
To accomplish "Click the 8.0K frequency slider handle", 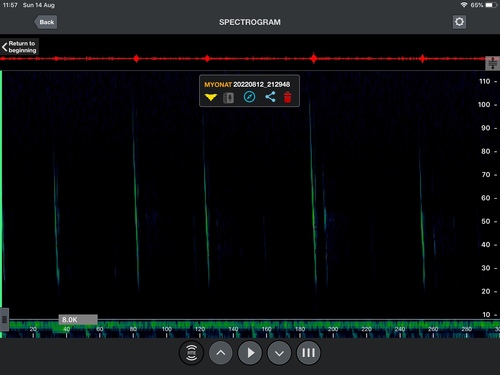I will 78,320.
